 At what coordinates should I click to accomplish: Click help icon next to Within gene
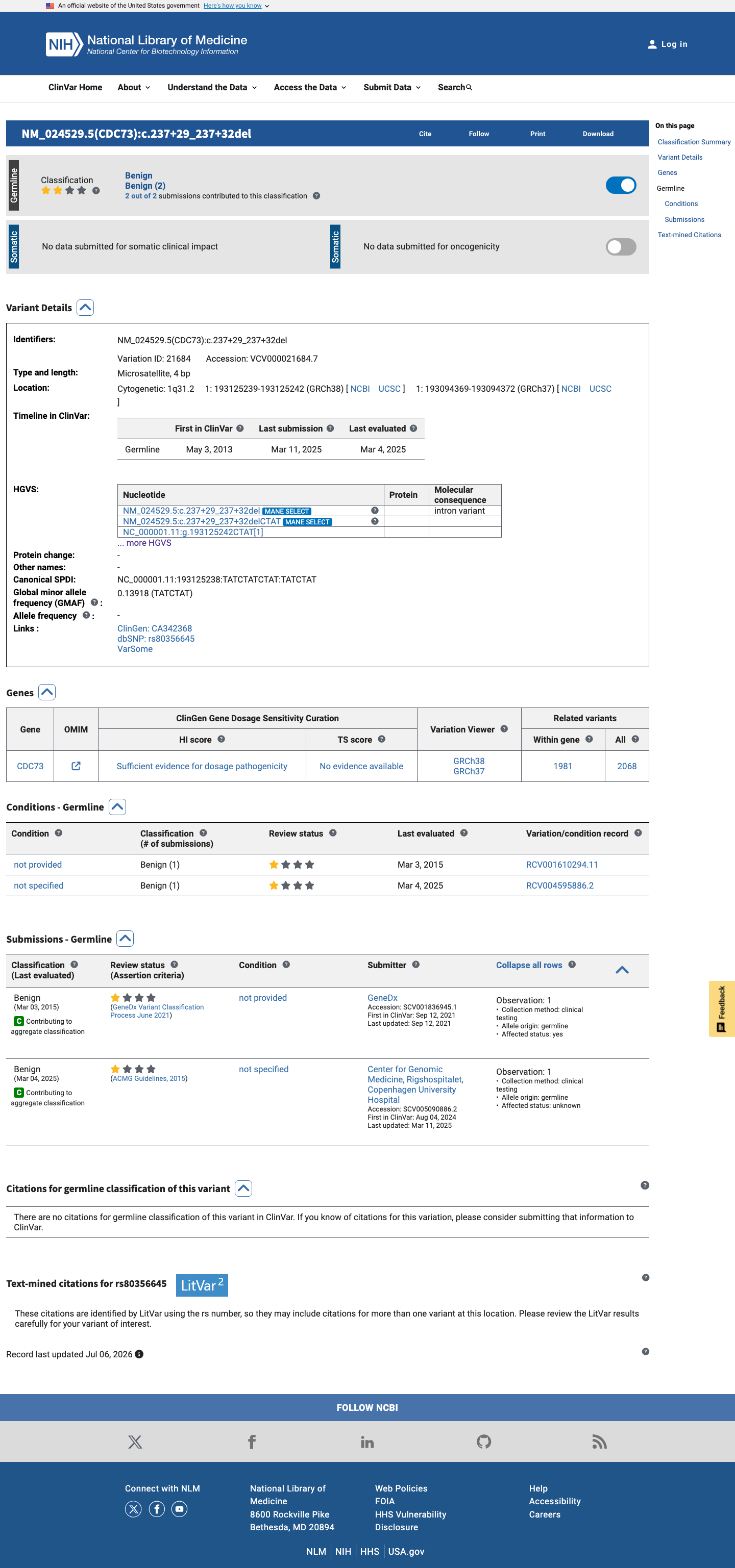pyautogui.click(x=589, y=740)
